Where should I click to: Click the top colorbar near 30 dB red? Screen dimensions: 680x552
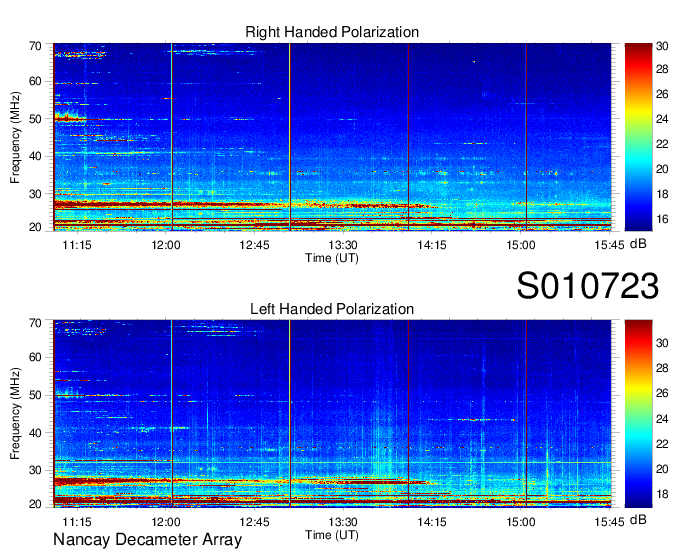[x=638, y=47]
